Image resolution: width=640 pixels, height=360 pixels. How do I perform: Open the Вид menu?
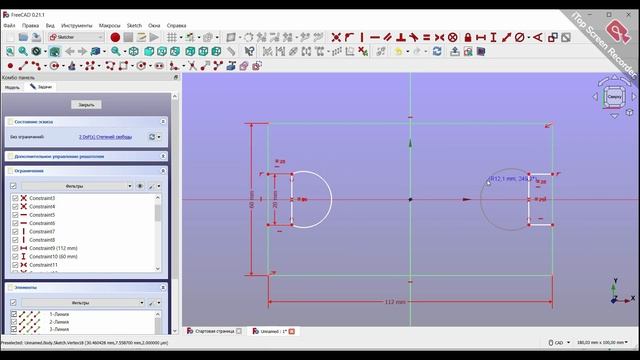tap(50, 25)
